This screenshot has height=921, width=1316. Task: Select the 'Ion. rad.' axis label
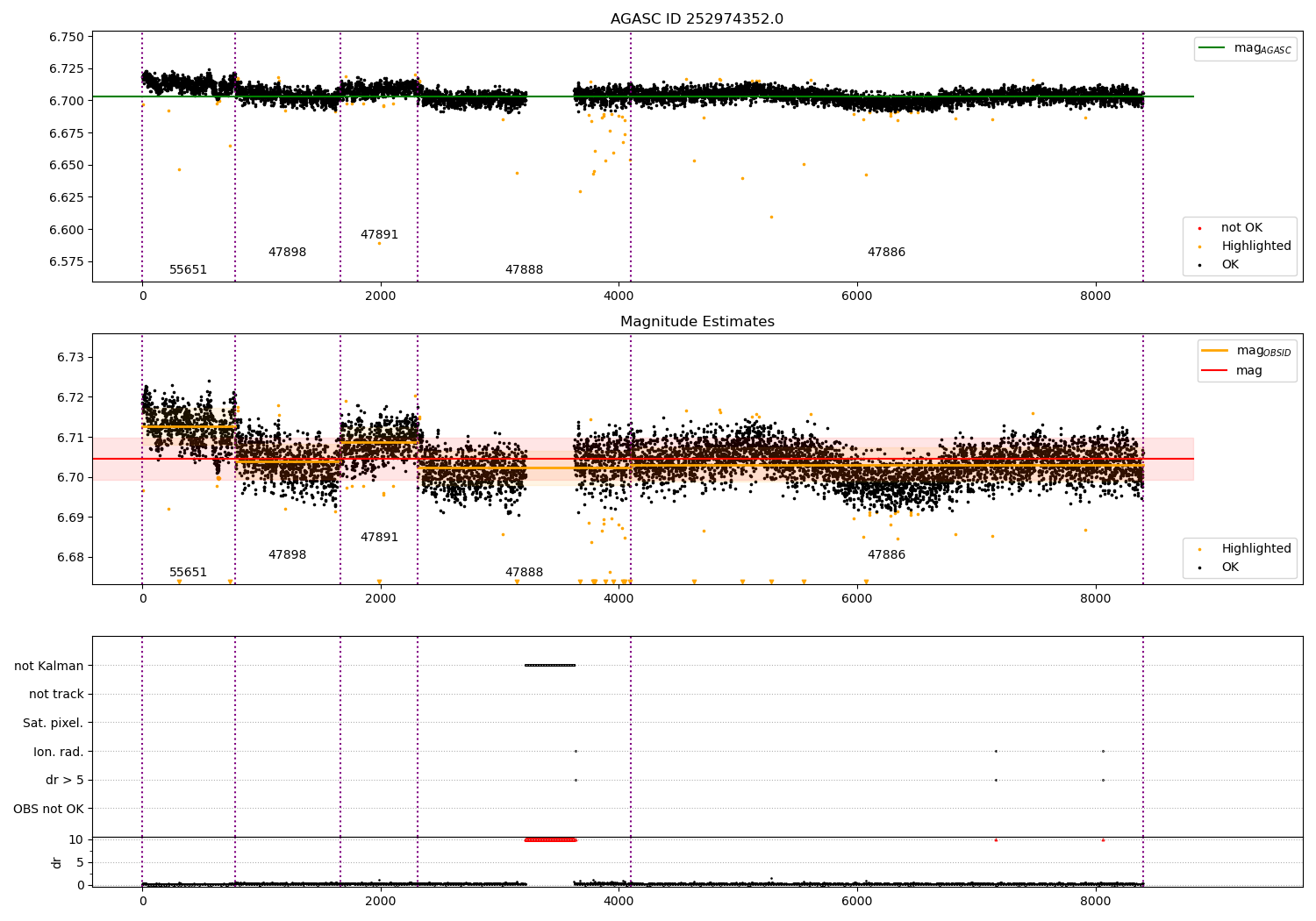(x=59, y=752)
